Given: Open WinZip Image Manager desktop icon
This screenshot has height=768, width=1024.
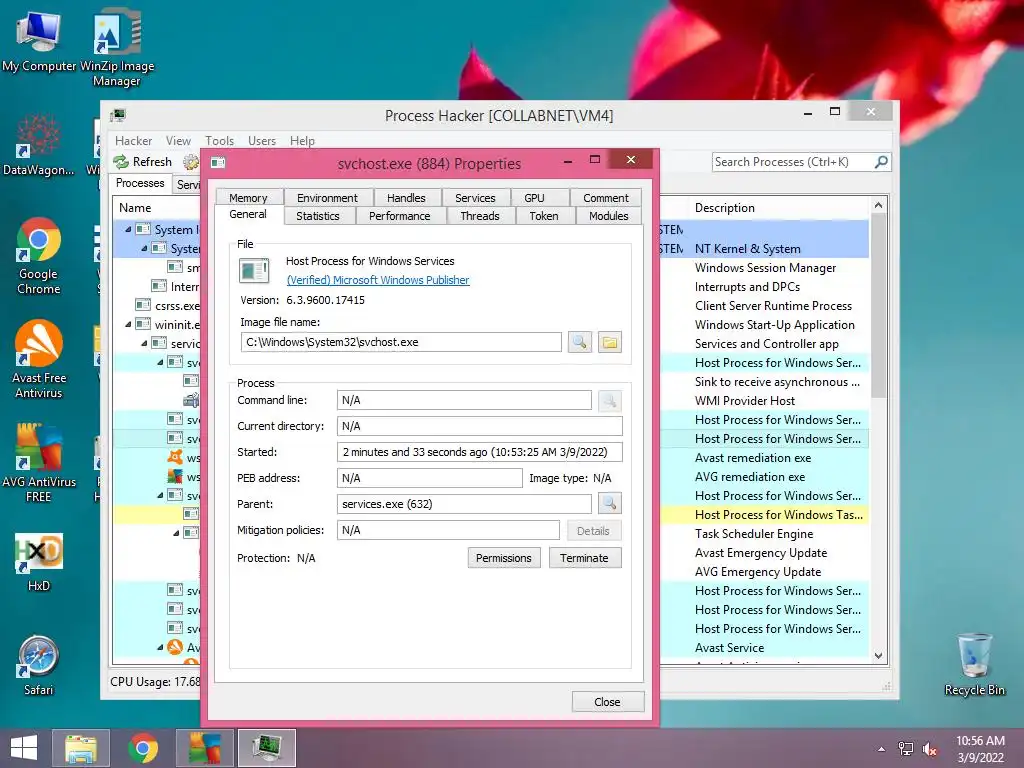Looking at the screenshot, I should (x=117, y=48).
